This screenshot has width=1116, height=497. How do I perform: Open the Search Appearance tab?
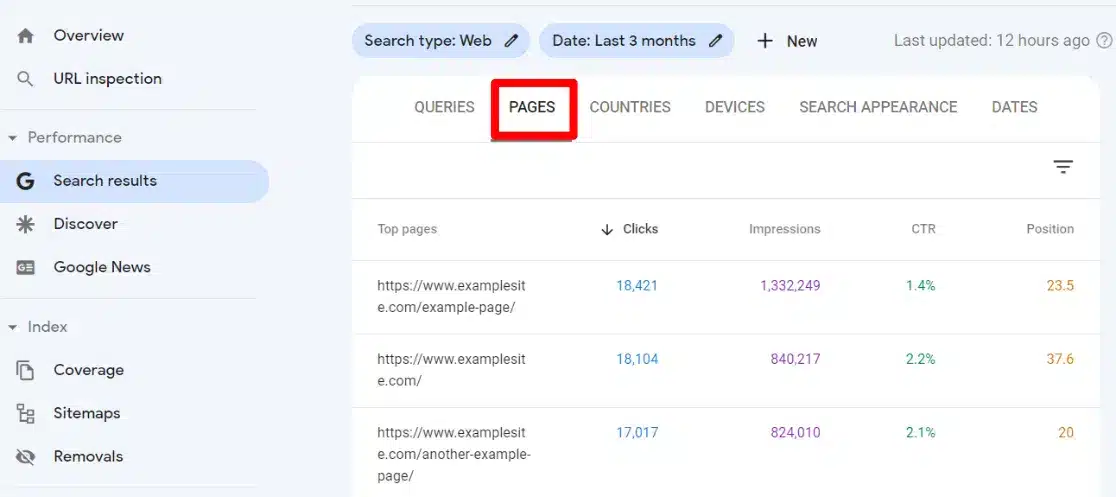pyautogui.click(x=878, y=108)
